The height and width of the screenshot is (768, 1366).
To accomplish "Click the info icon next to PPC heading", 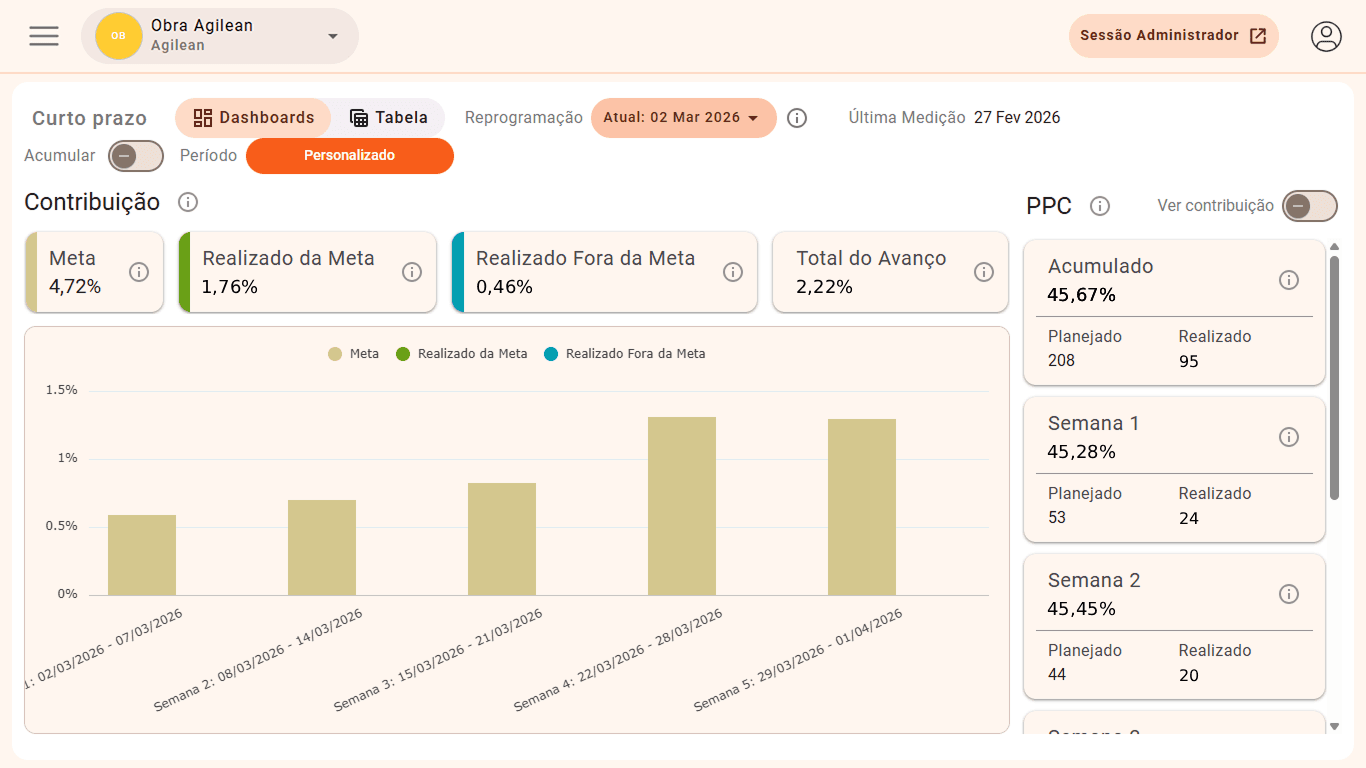I will (x=1100, y=206).
